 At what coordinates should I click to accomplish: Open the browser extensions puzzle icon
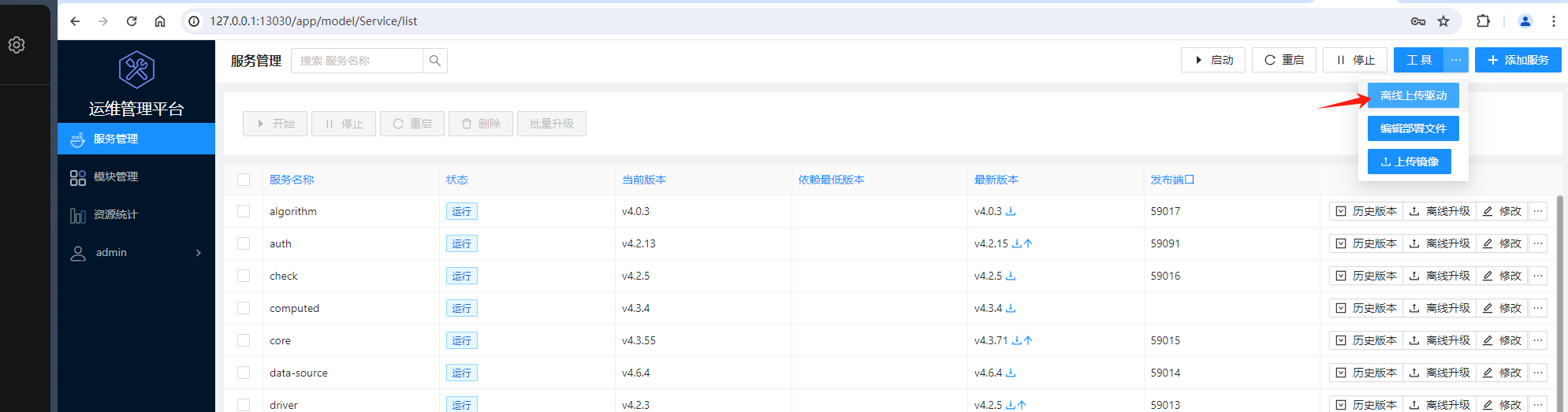(1484, 21)
